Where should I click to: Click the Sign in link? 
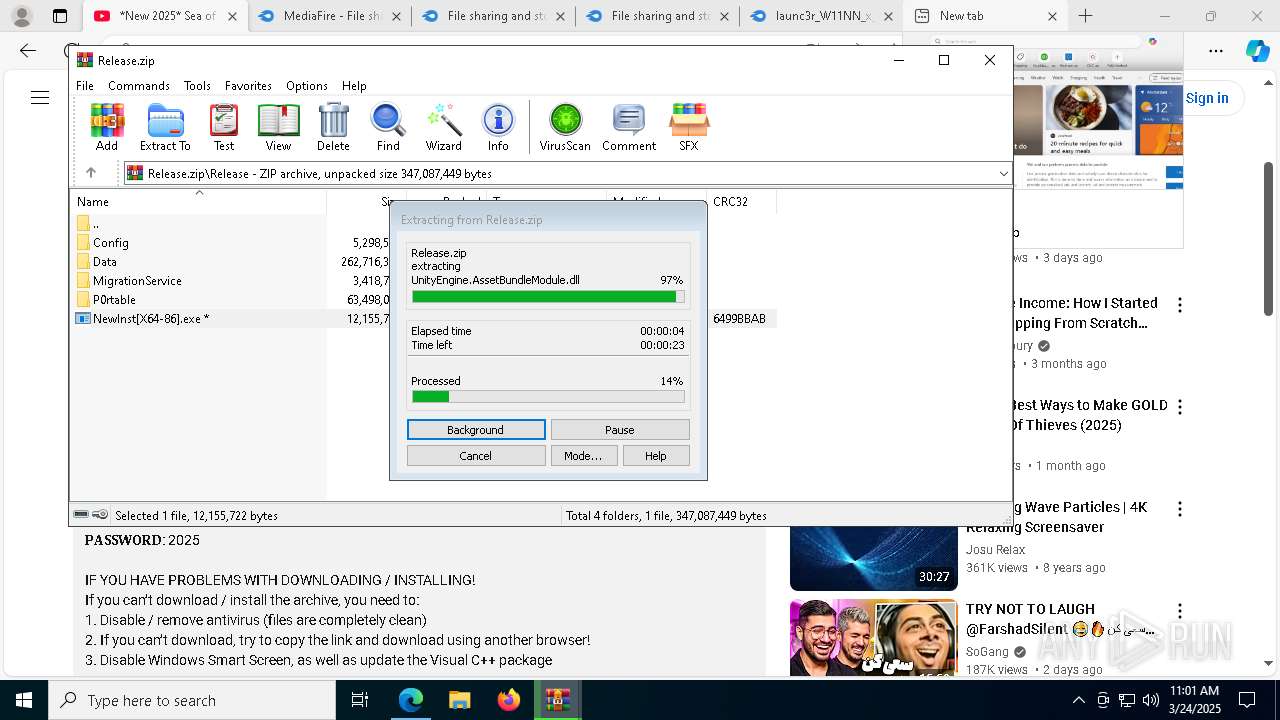pyautogui.click(x=1207, y=98)
